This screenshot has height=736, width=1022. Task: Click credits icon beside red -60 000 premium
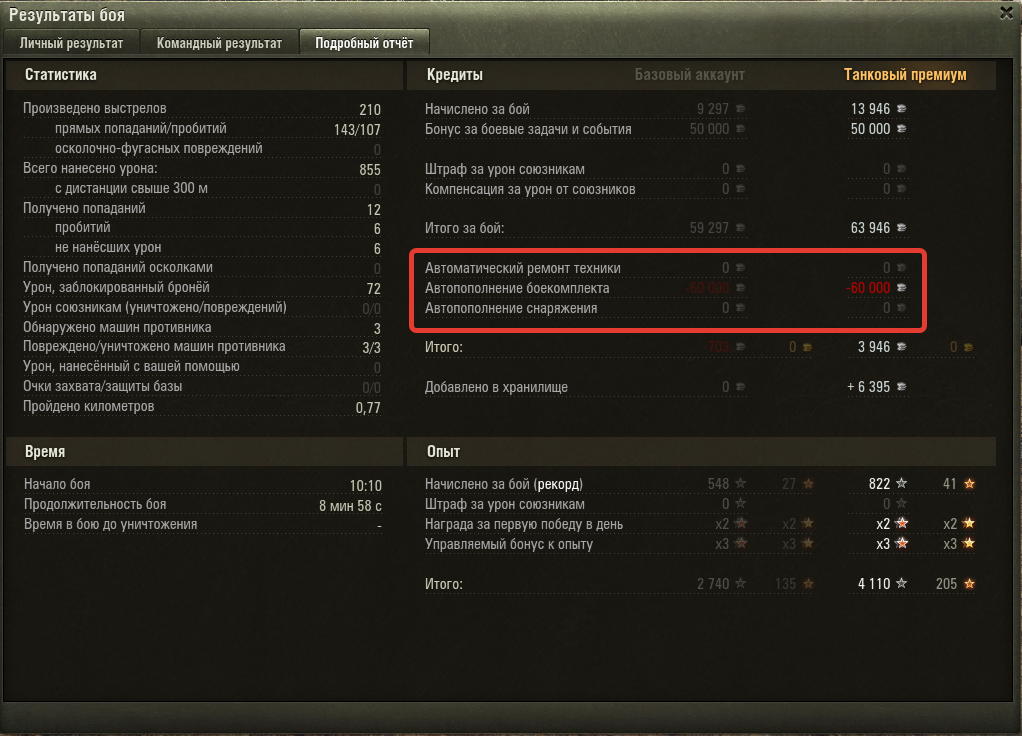[x=901, y=287]
